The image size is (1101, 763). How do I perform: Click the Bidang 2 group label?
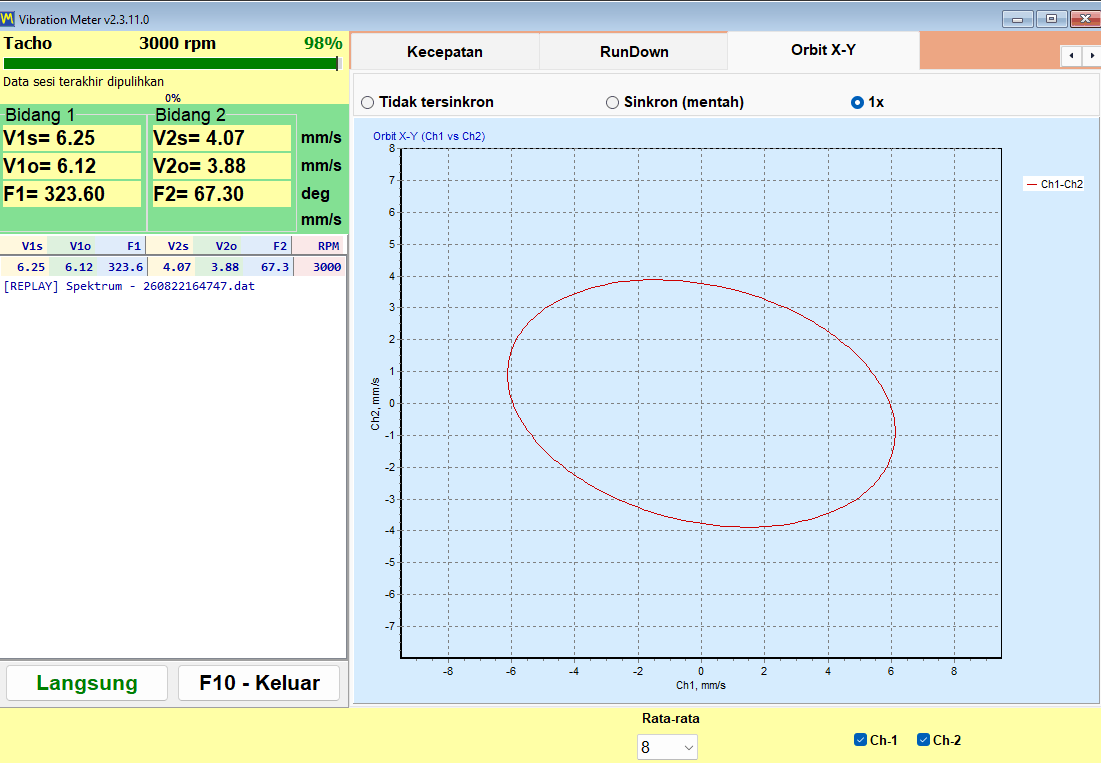pos(190,115)
